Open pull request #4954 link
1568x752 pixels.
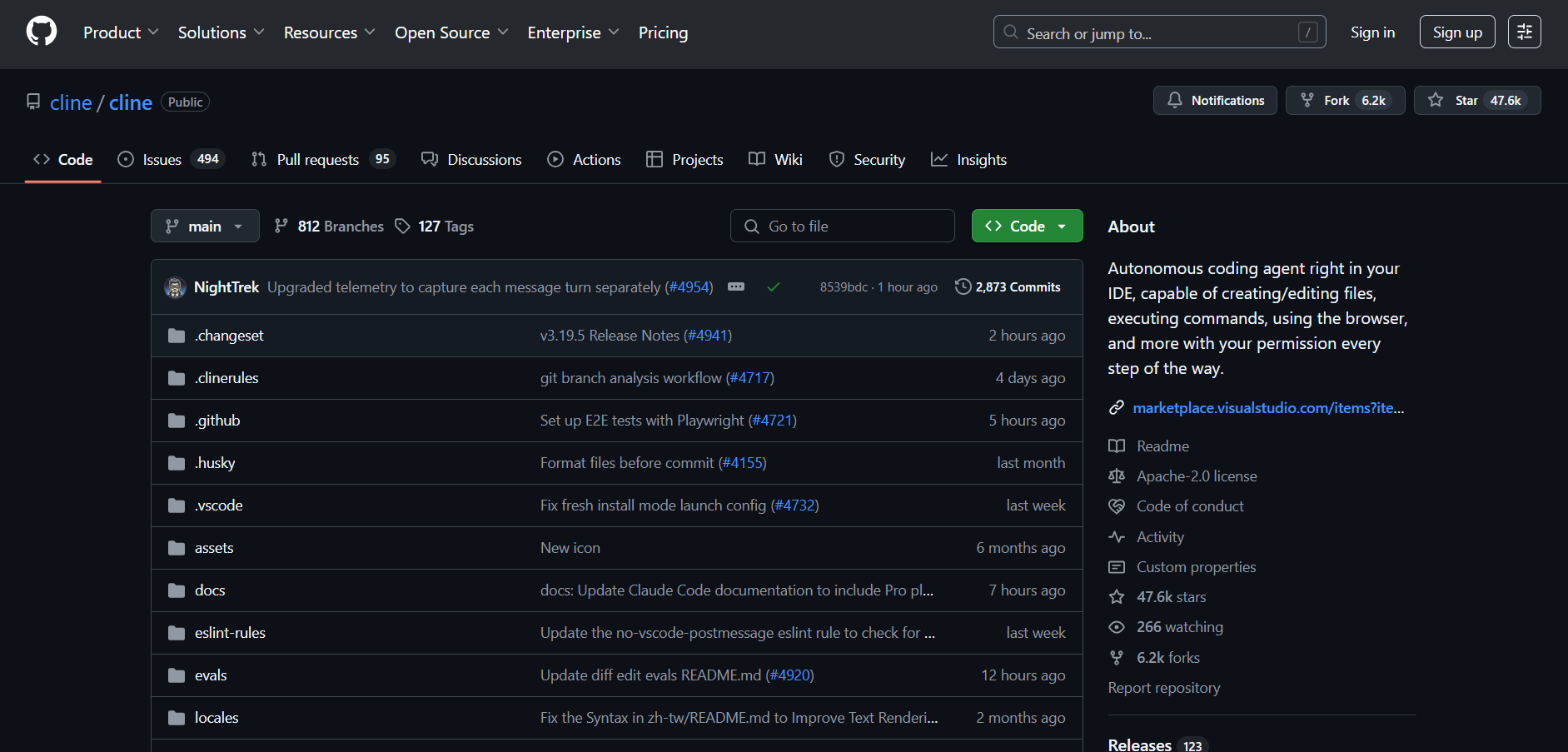689,286
